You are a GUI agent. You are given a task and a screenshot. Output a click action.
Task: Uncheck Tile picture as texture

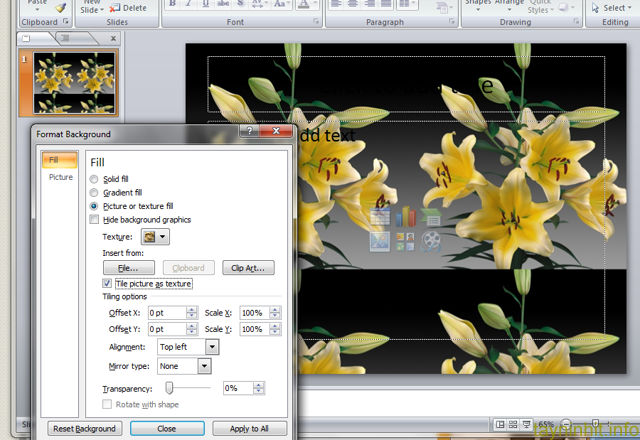(108, 284)
